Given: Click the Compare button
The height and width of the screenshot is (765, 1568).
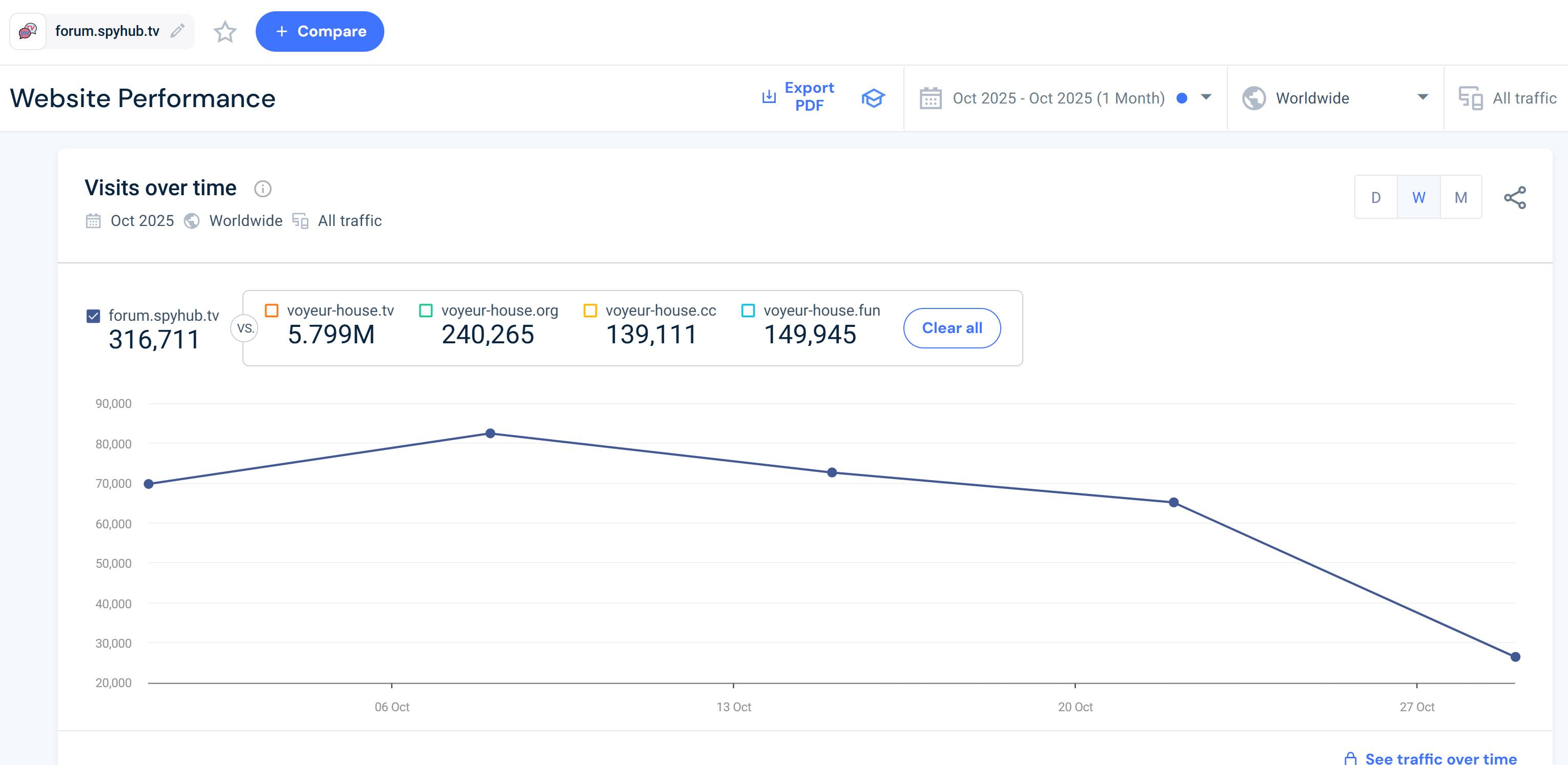Looking at the screenshot, I should click(x=320, y=32).
